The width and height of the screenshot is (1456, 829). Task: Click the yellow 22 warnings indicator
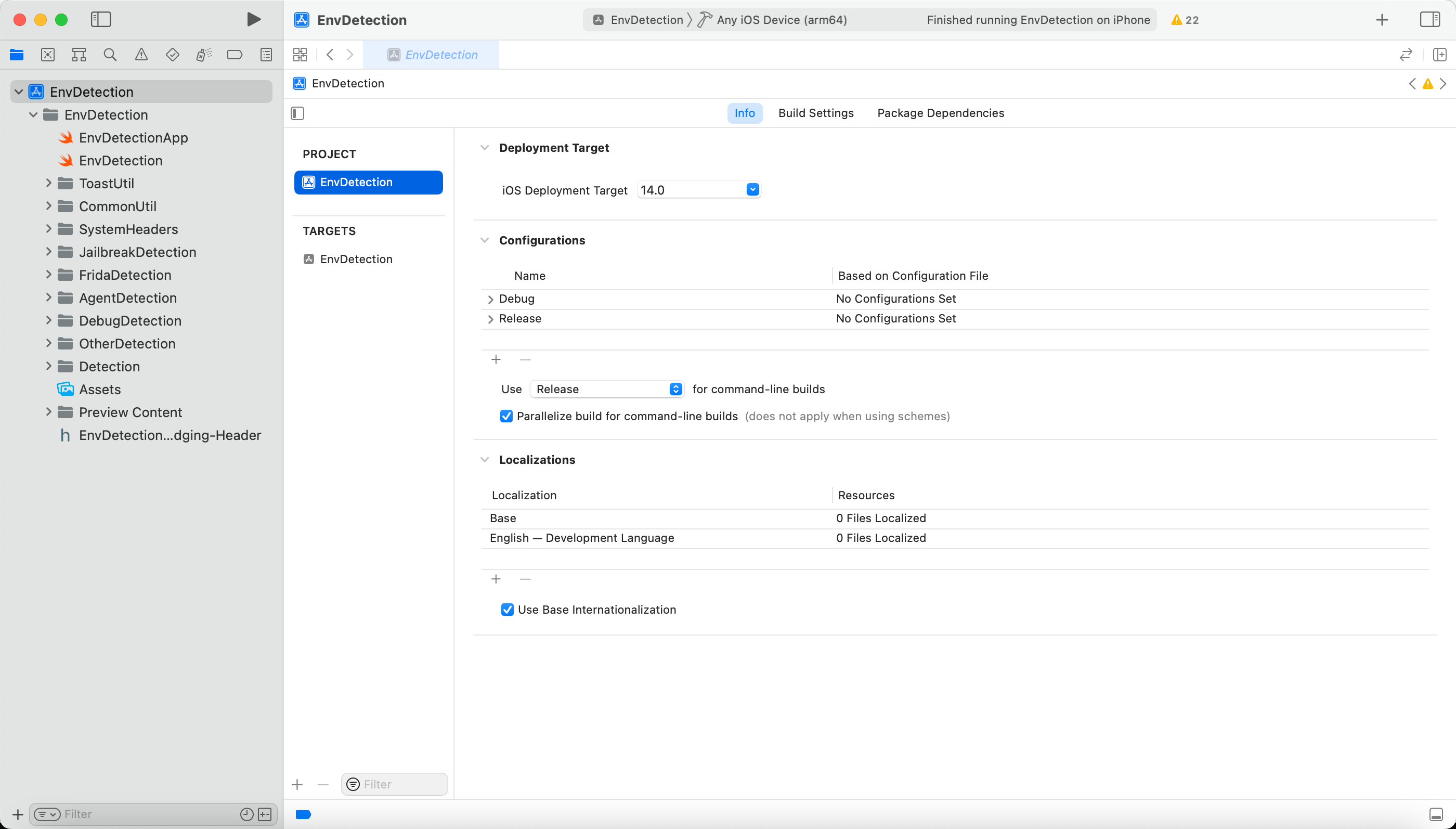point(1185,20)
